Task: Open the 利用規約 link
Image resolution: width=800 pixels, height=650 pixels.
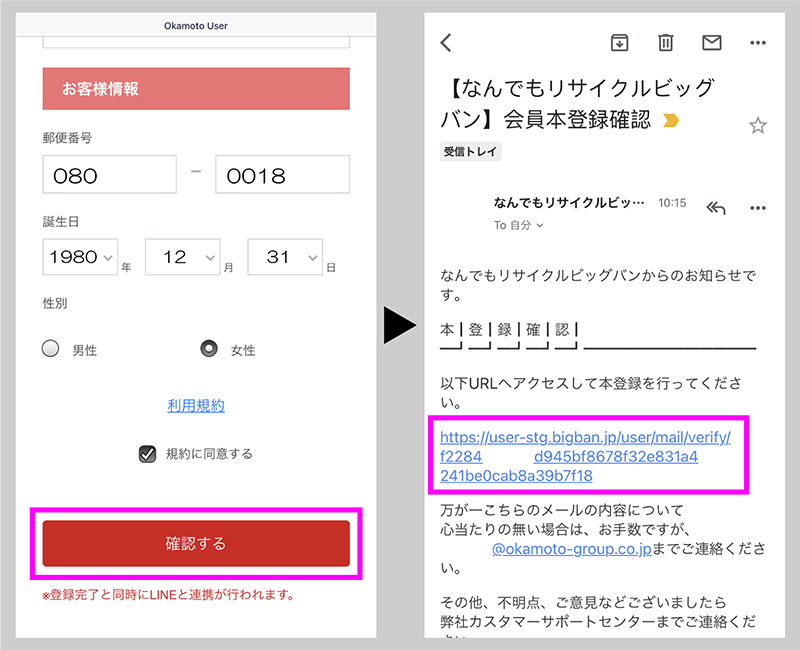Action: click(196, 405)
